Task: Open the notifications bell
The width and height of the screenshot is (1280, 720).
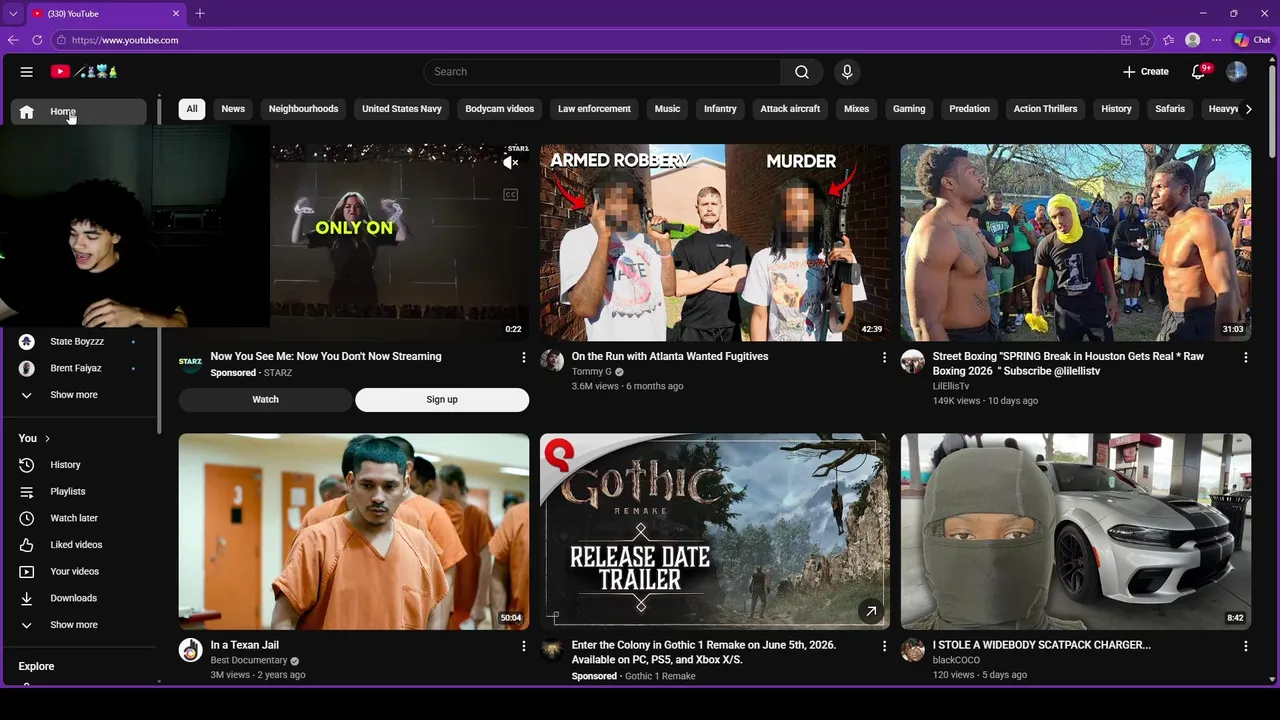Action: [1198, 72]
